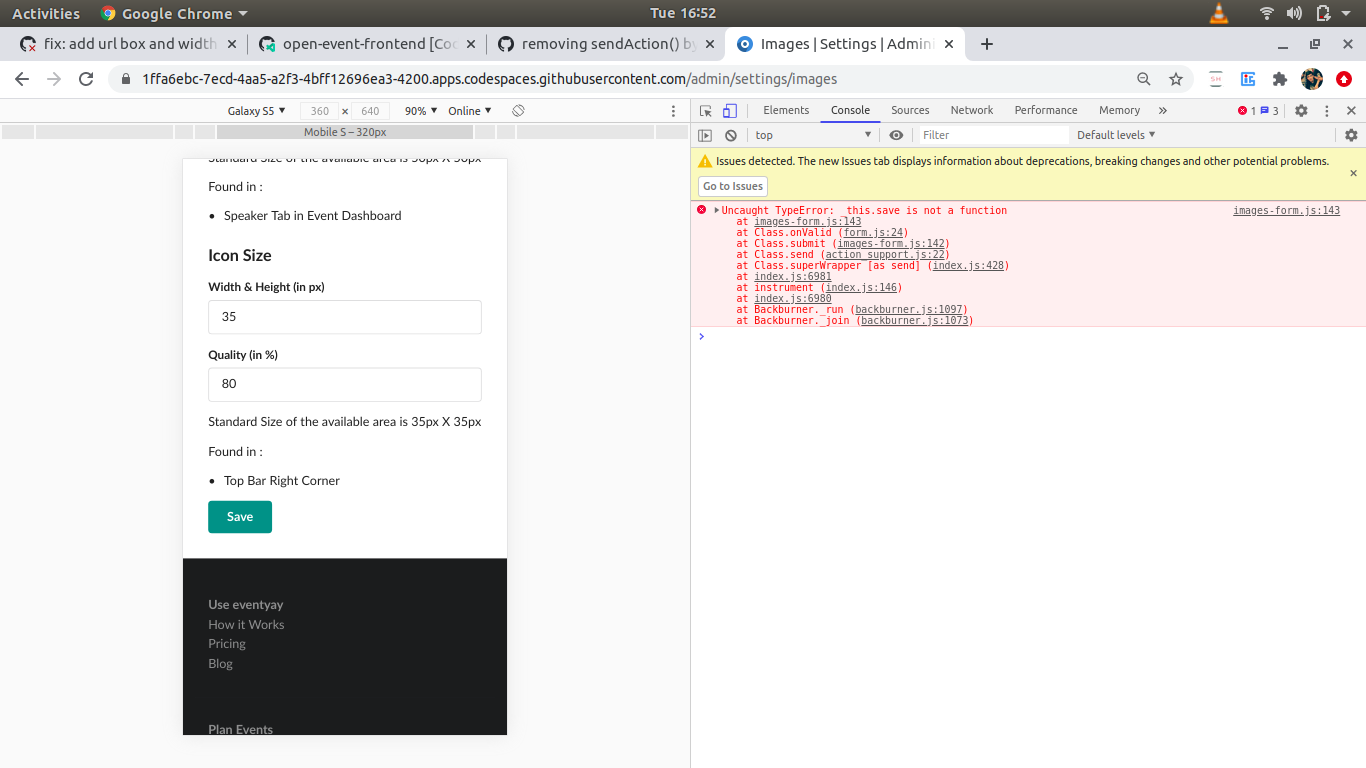
Task: Click the Toggle device toolbar icon
Action: [x=729, y=110]
